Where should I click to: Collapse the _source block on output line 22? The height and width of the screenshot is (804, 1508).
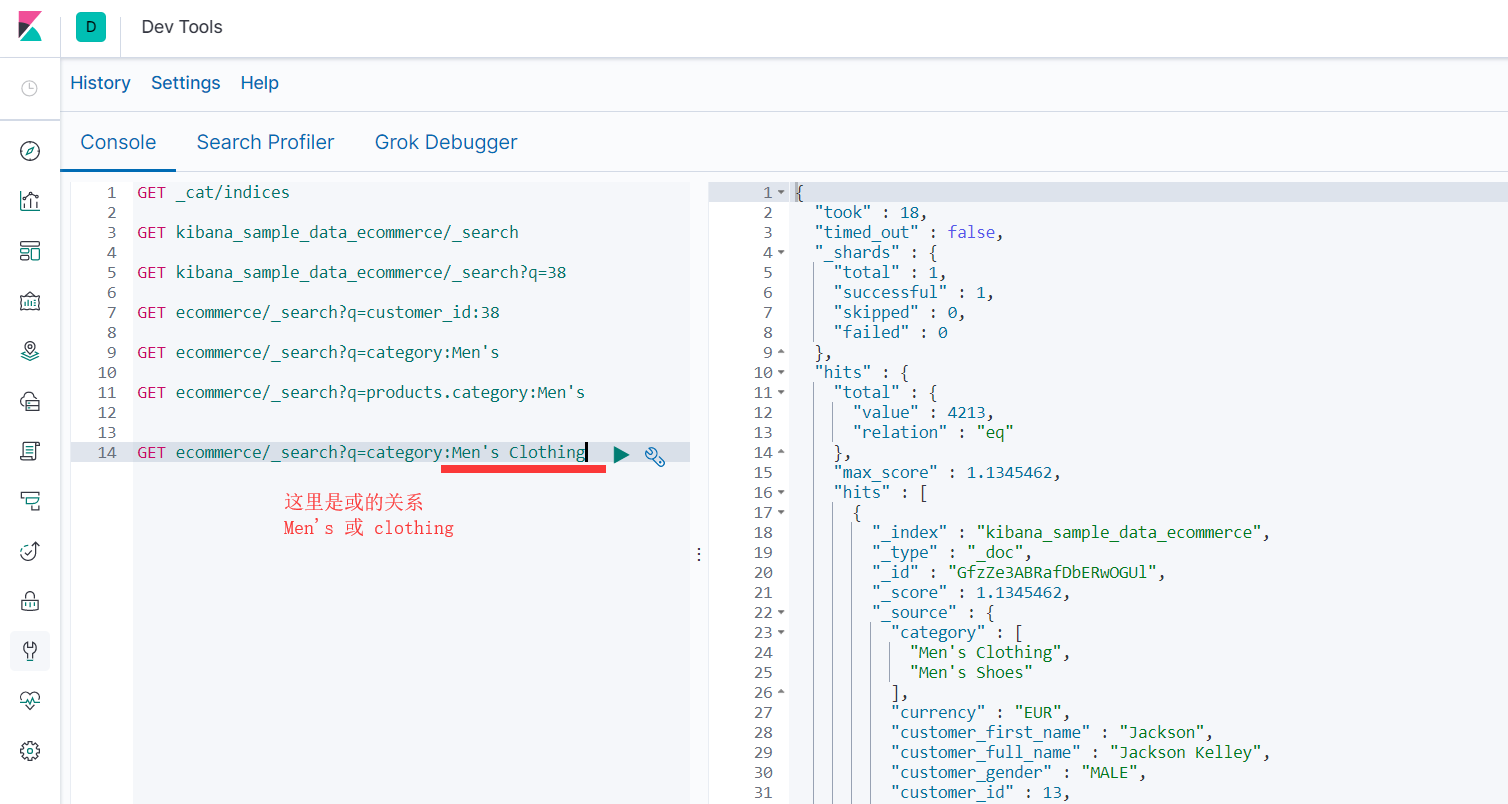point(781,612)
